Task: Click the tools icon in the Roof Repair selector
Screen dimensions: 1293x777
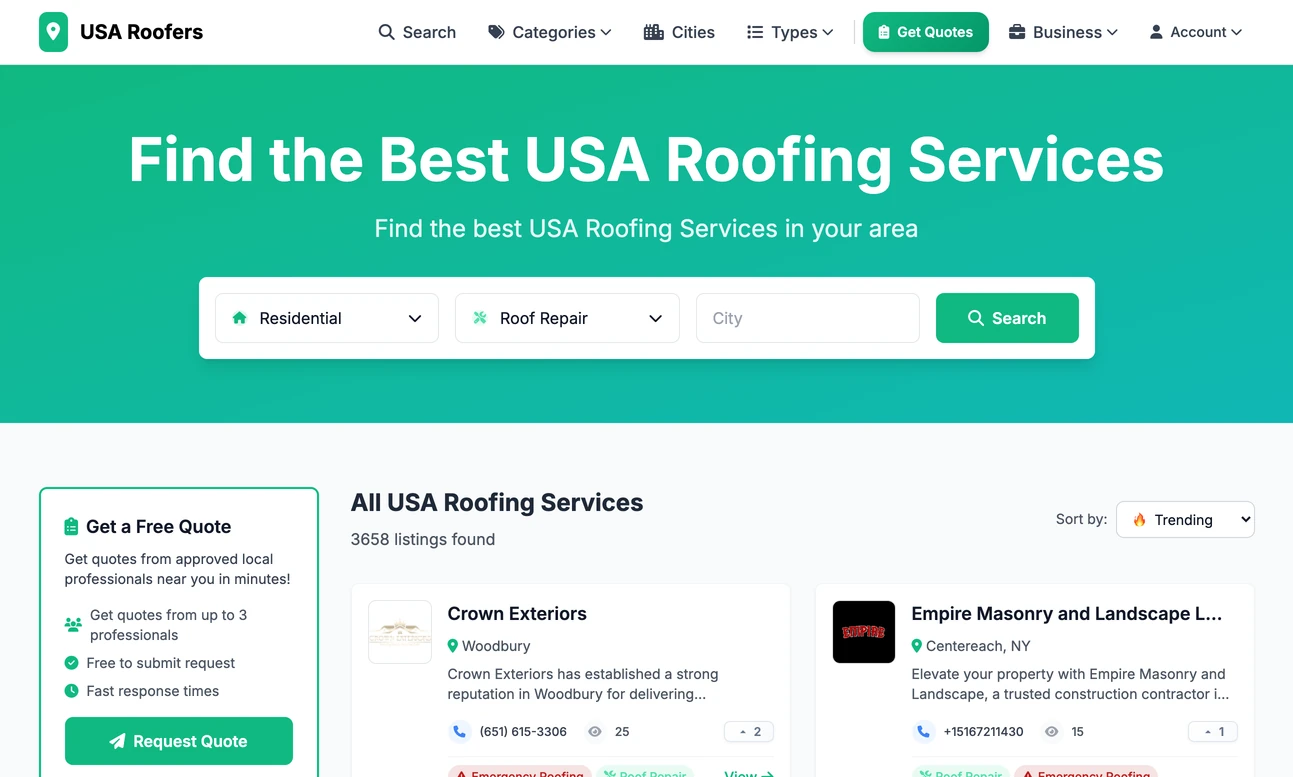Action: pos(480,318)
